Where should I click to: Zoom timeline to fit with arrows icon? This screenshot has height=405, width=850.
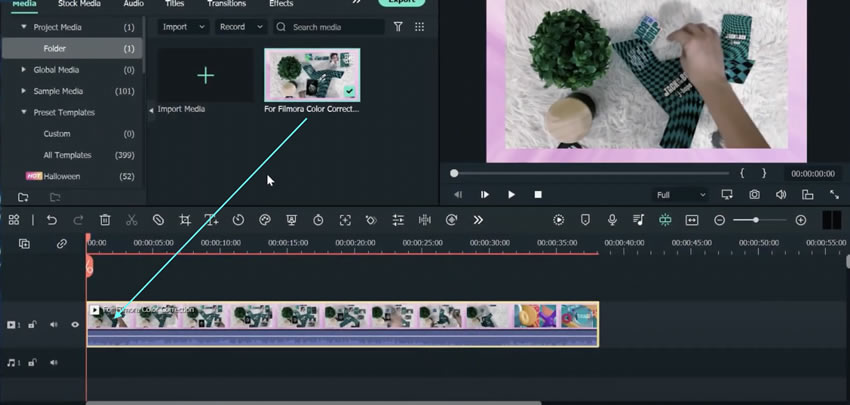692,220
